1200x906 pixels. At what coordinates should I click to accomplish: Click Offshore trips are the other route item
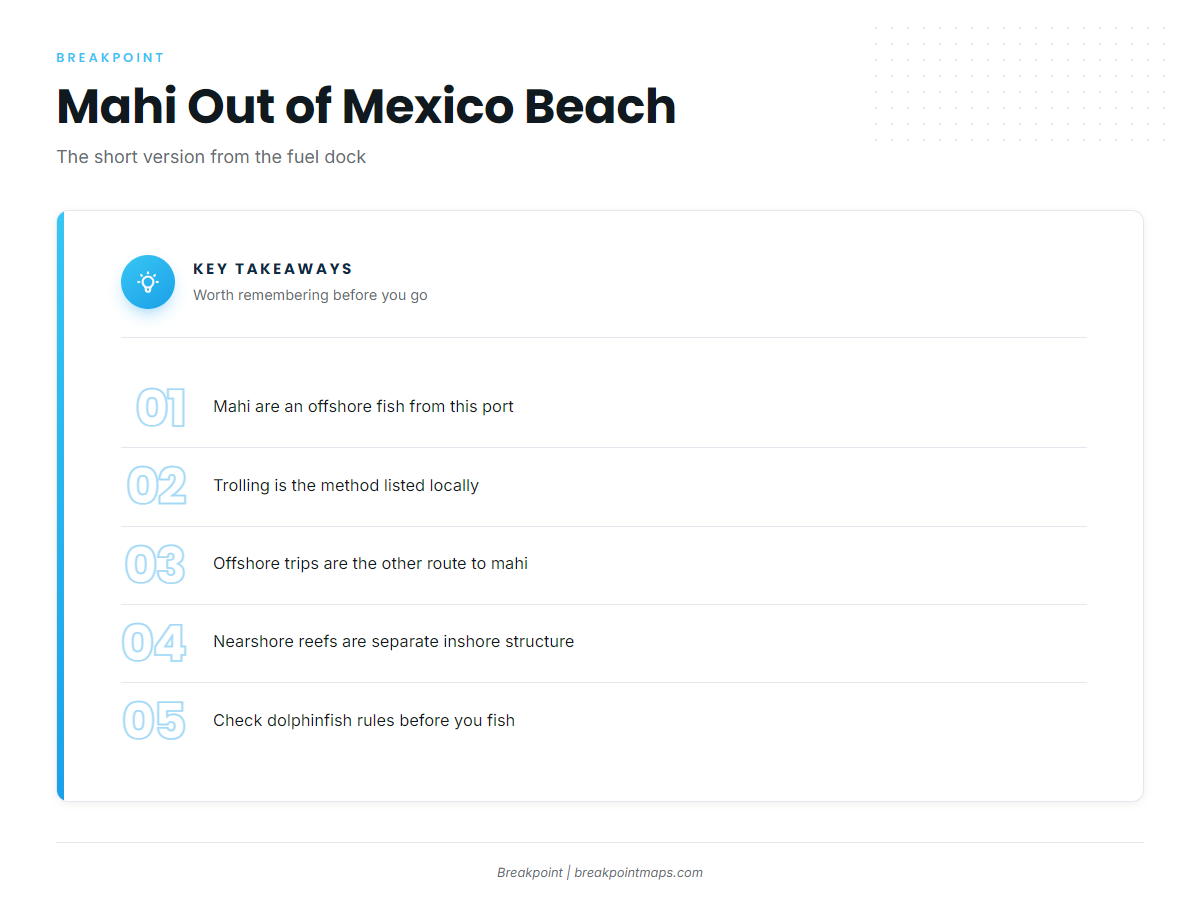(370, 563)
